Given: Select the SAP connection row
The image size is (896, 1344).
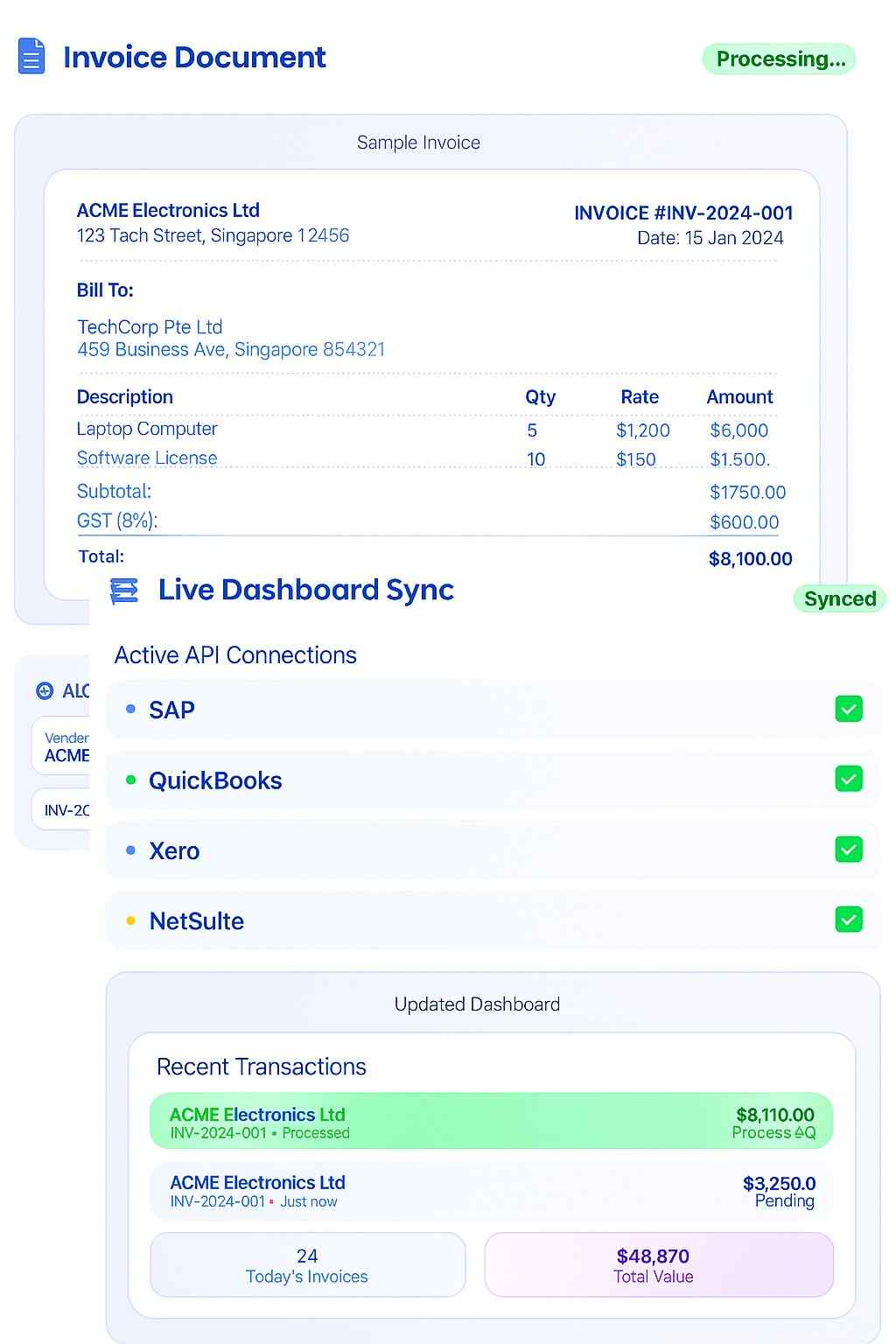Looking at the screenshot, I should (493, 710).
